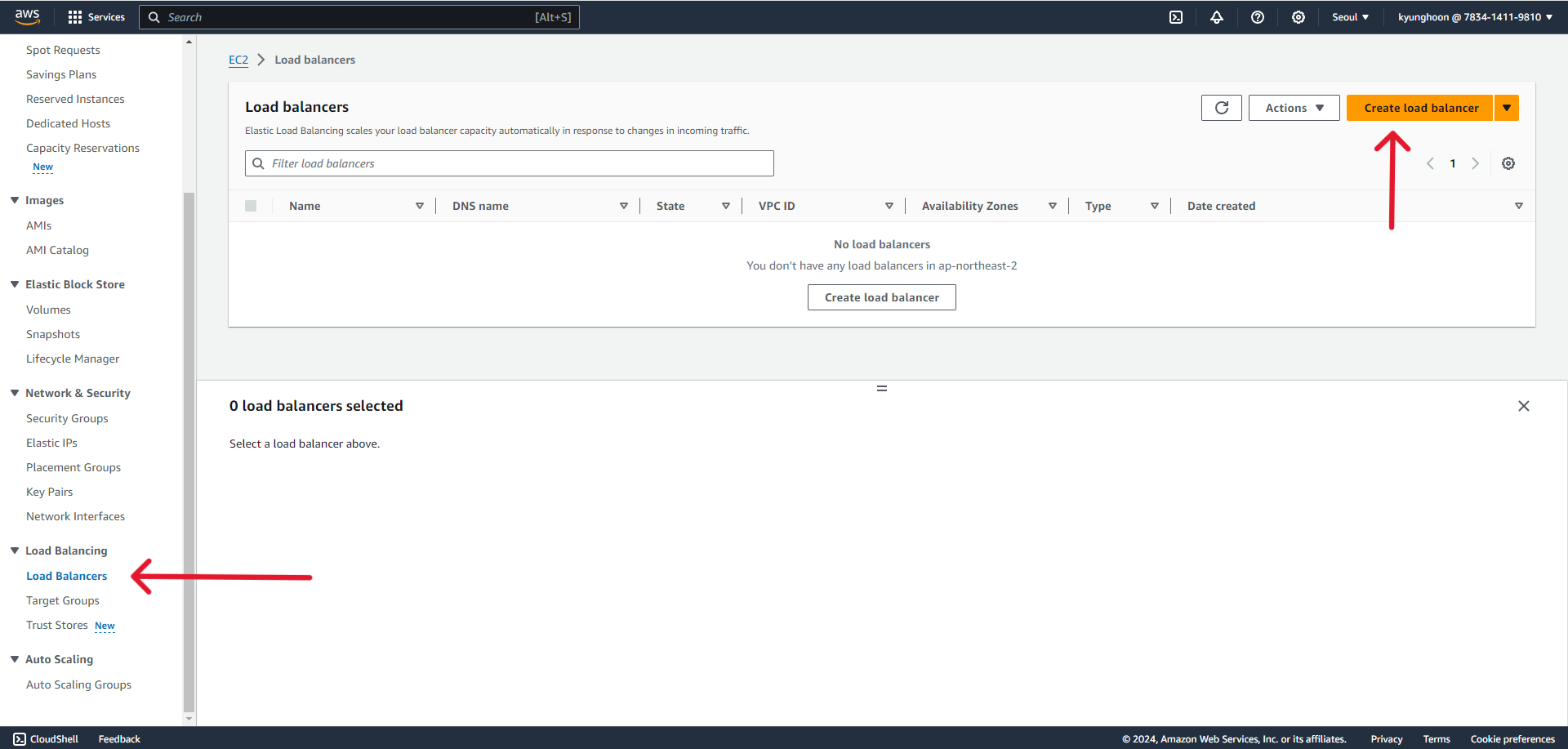Open table preferences gear icon
Viewport: 1568px width, 749px height.
pos(1508,163)
